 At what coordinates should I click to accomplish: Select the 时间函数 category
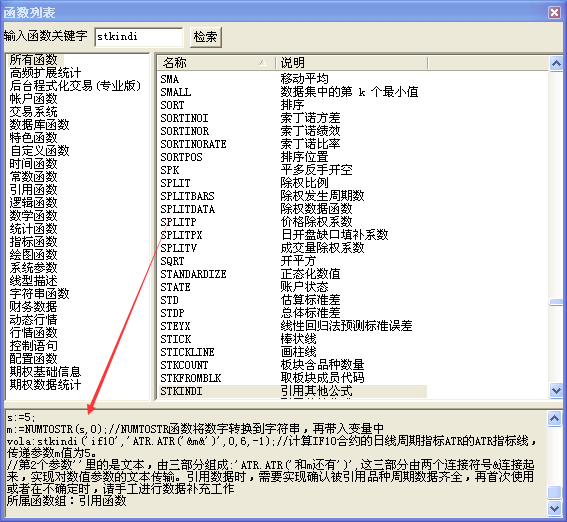pyautogui.click(x=34, y=164)
